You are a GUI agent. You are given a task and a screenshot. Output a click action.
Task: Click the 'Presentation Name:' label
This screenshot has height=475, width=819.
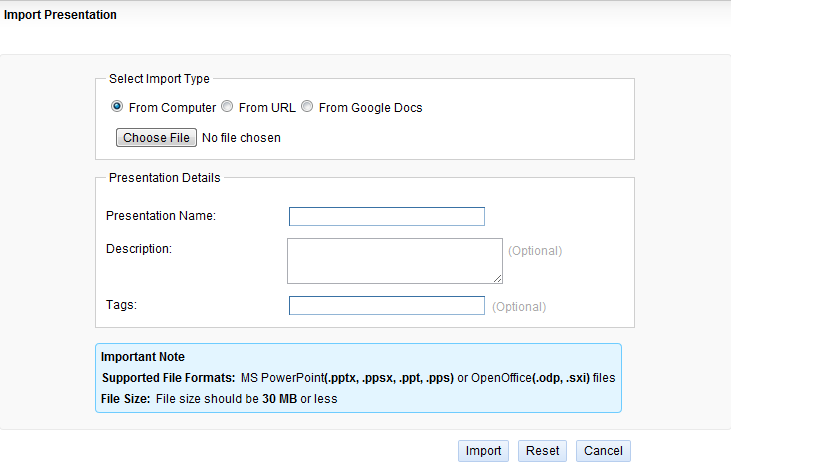tap(161, 216)
